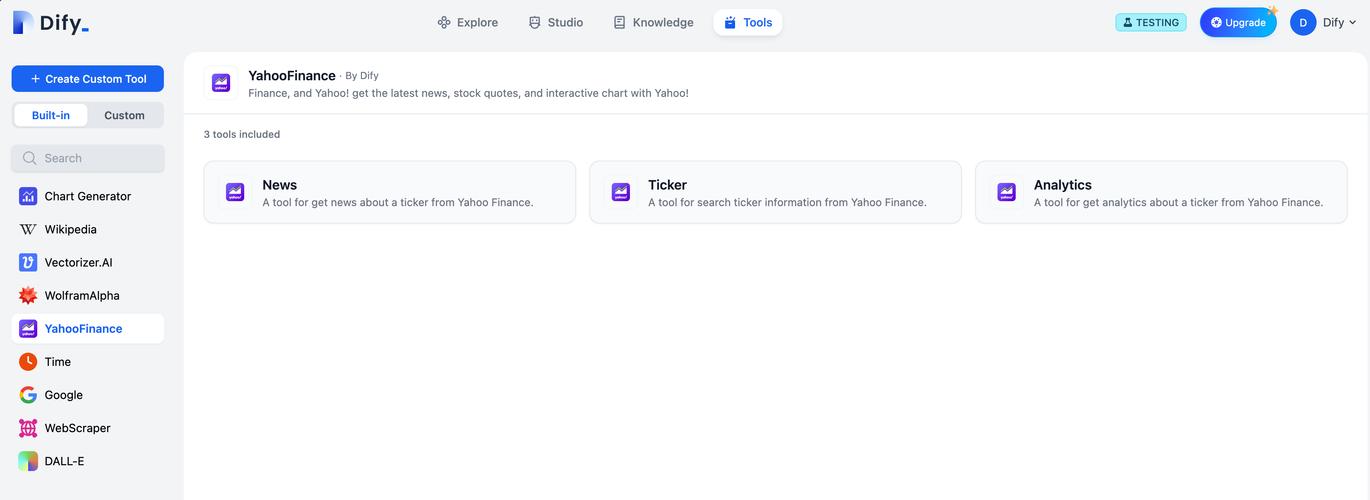Click the Dify logo
Viewport: 1370px width, 500px height.
point(51,22)
